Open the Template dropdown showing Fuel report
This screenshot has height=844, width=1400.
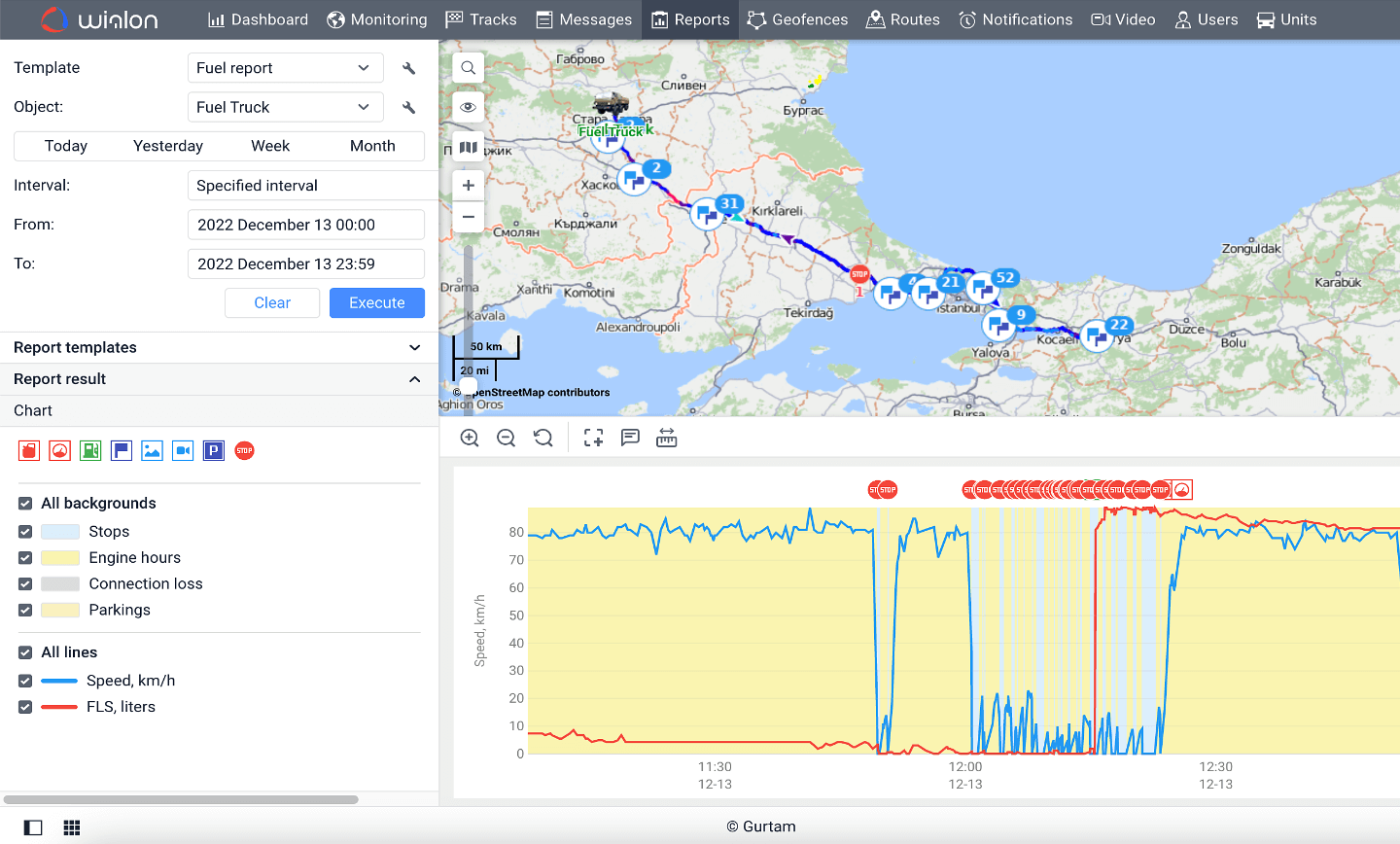pyautogui.click(x=285, y=67)
